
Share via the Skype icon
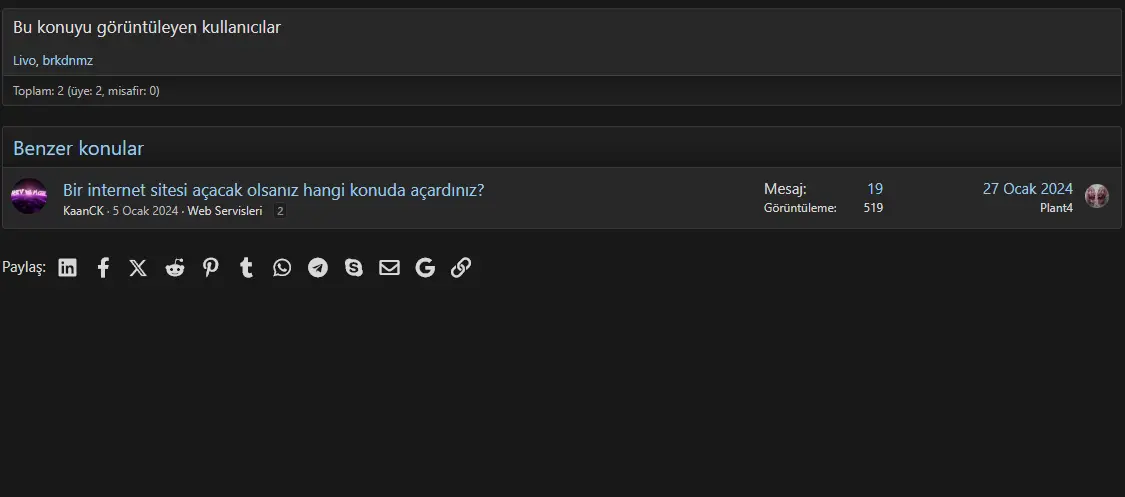point(354,268)
